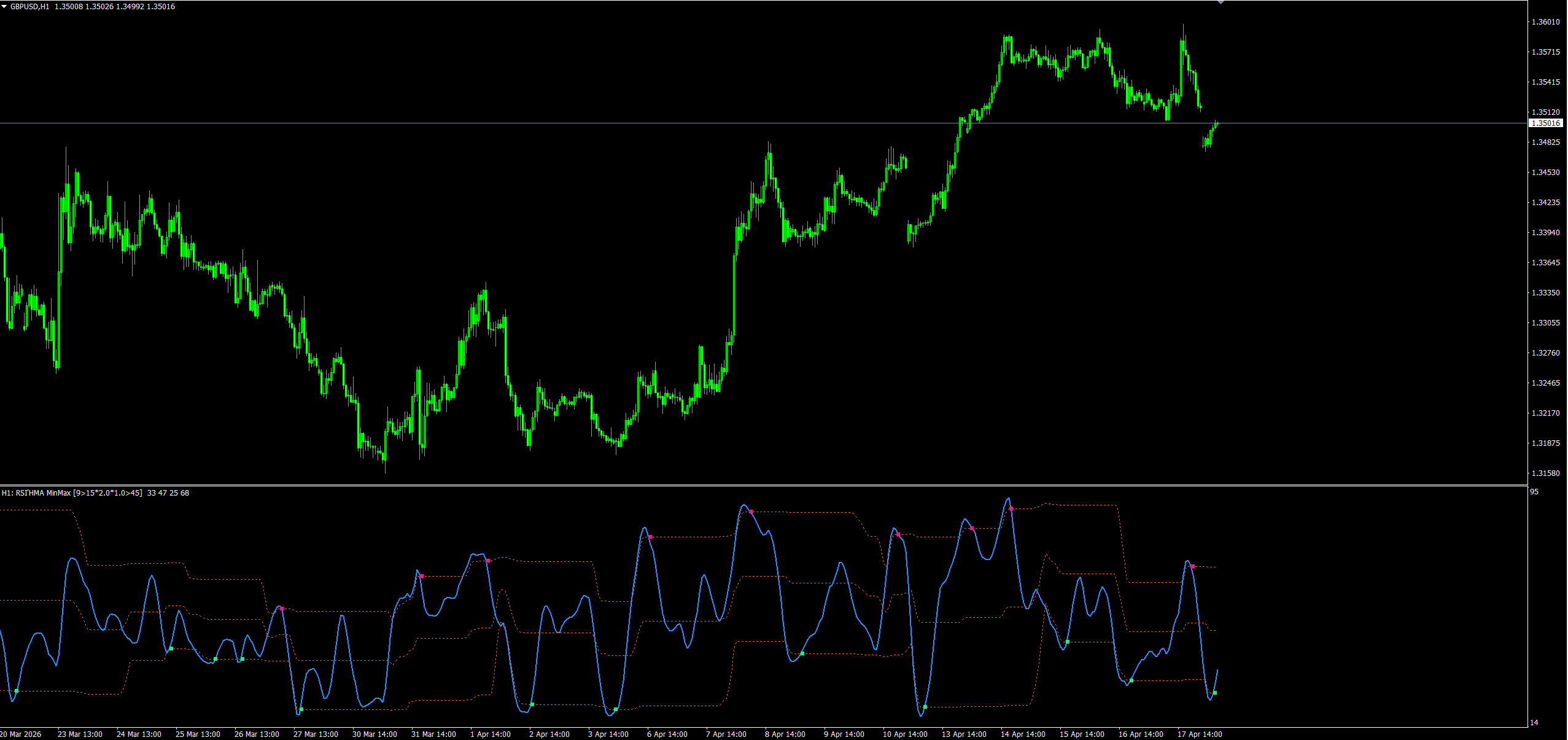Click the RSI'HMA MinMax indicator label
Image resolution: width=1568 pixels, height=740 pixels.
71,493
